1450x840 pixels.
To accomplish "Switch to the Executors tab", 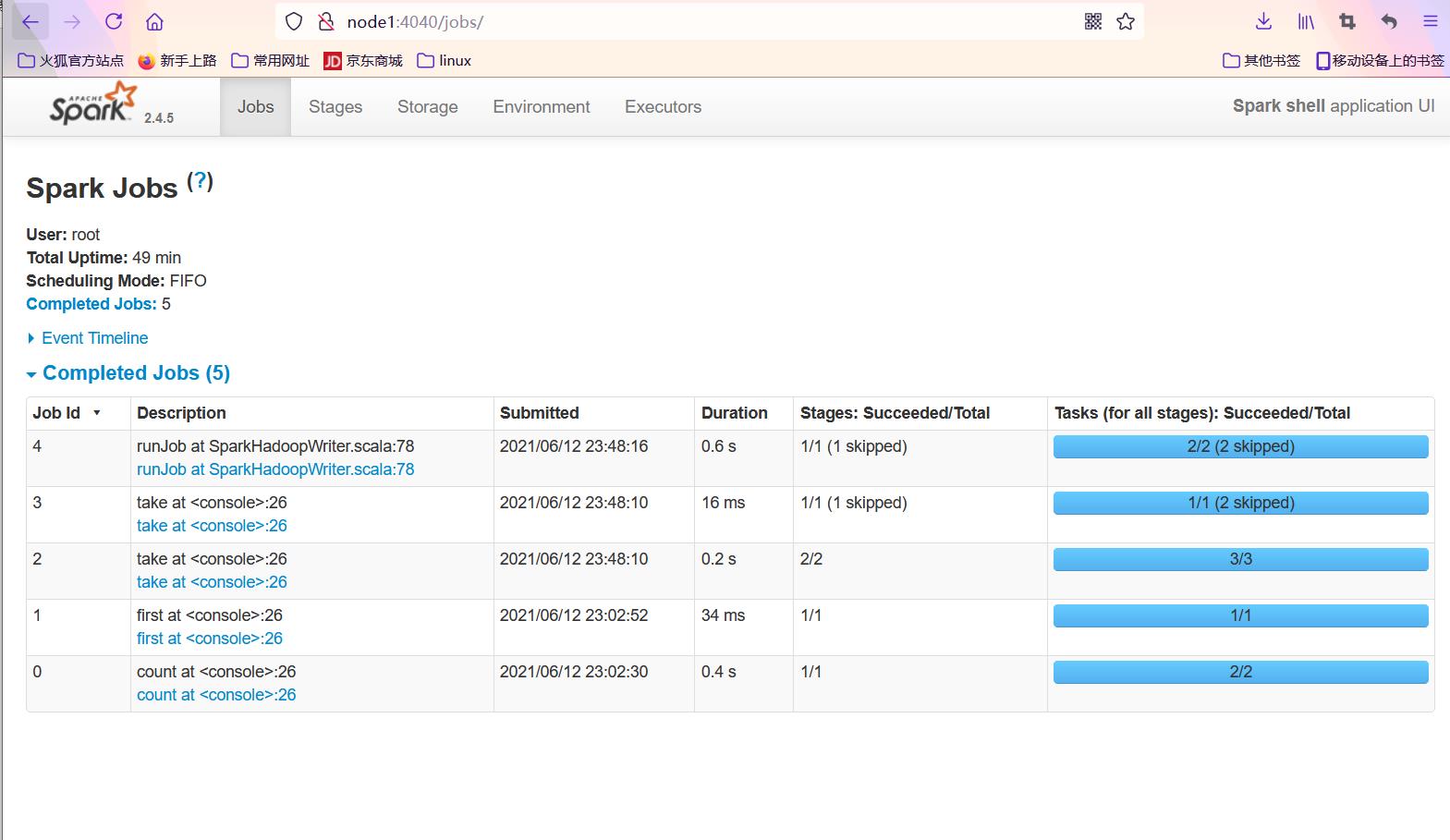I will (x=663, y=106).
